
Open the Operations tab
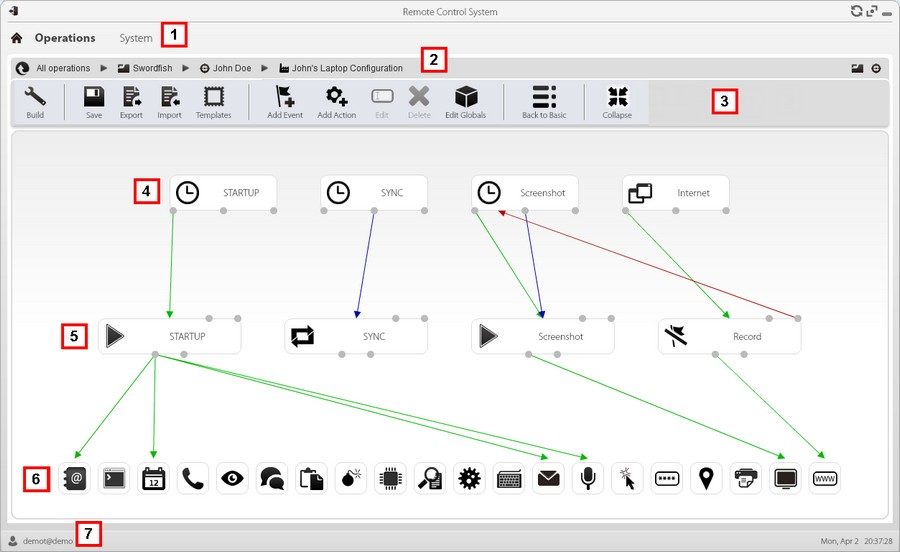tap(65, 38)
